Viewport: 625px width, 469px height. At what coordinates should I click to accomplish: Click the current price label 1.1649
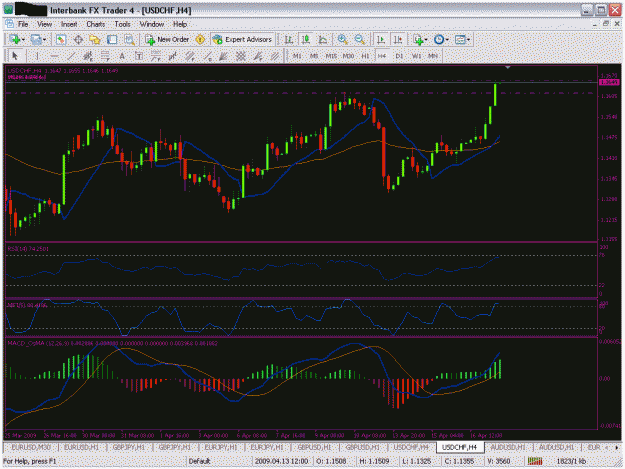click(609, 82)
